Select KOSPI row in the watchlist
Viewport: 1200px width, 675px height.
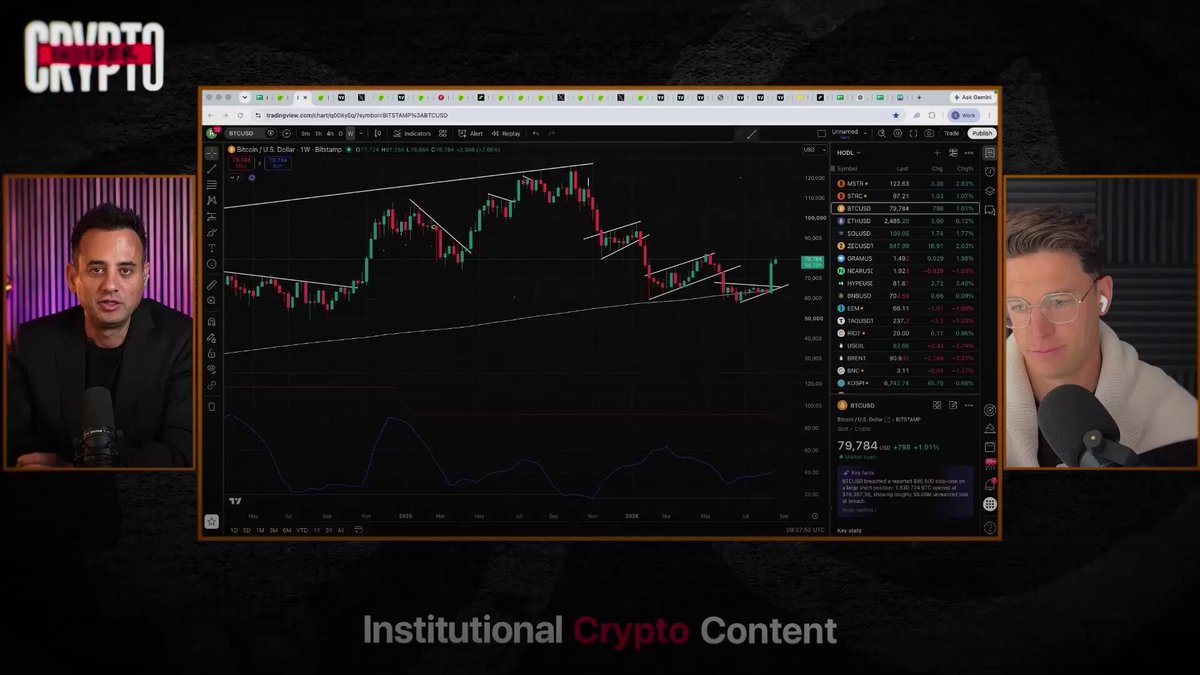(906, 383)
